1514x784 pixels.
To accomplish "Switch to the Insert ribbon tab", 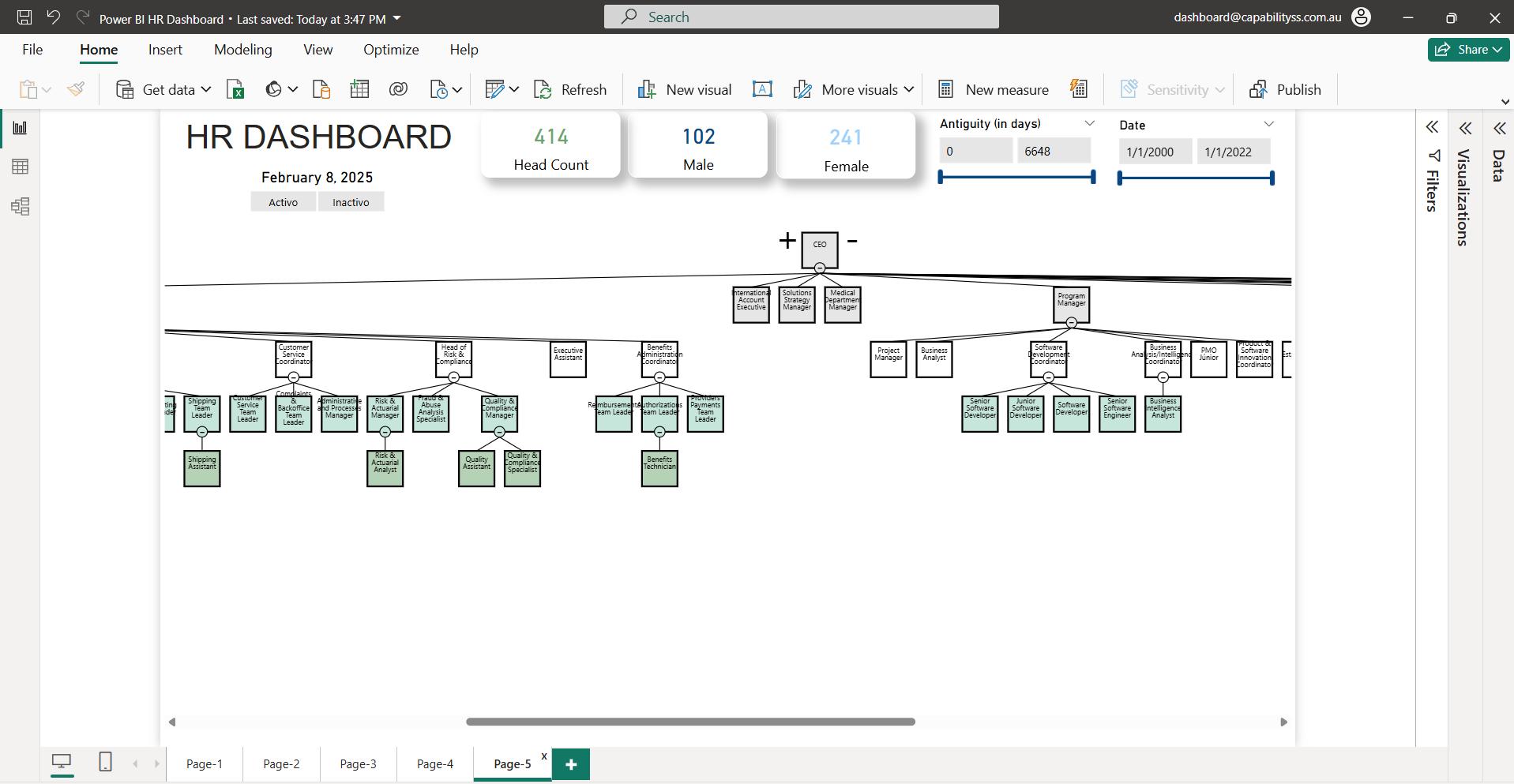I will (x=164, y=49).
